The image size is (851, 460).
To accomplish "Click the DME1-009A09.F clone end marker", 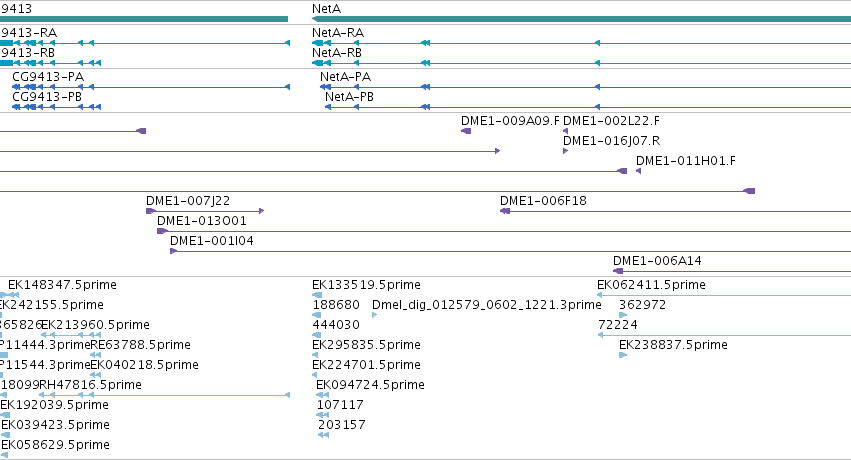I will tap(466, 131).
